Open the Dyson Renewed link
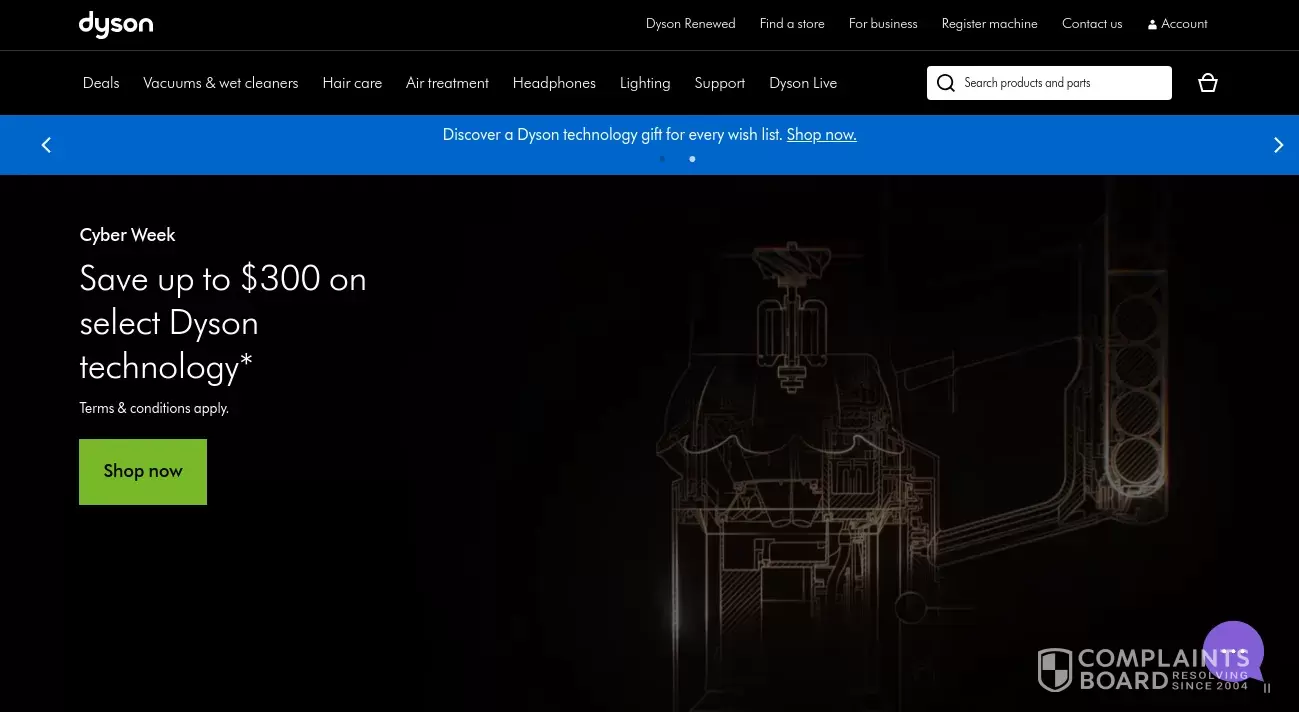1299x712 pixels. pos(690,24)
